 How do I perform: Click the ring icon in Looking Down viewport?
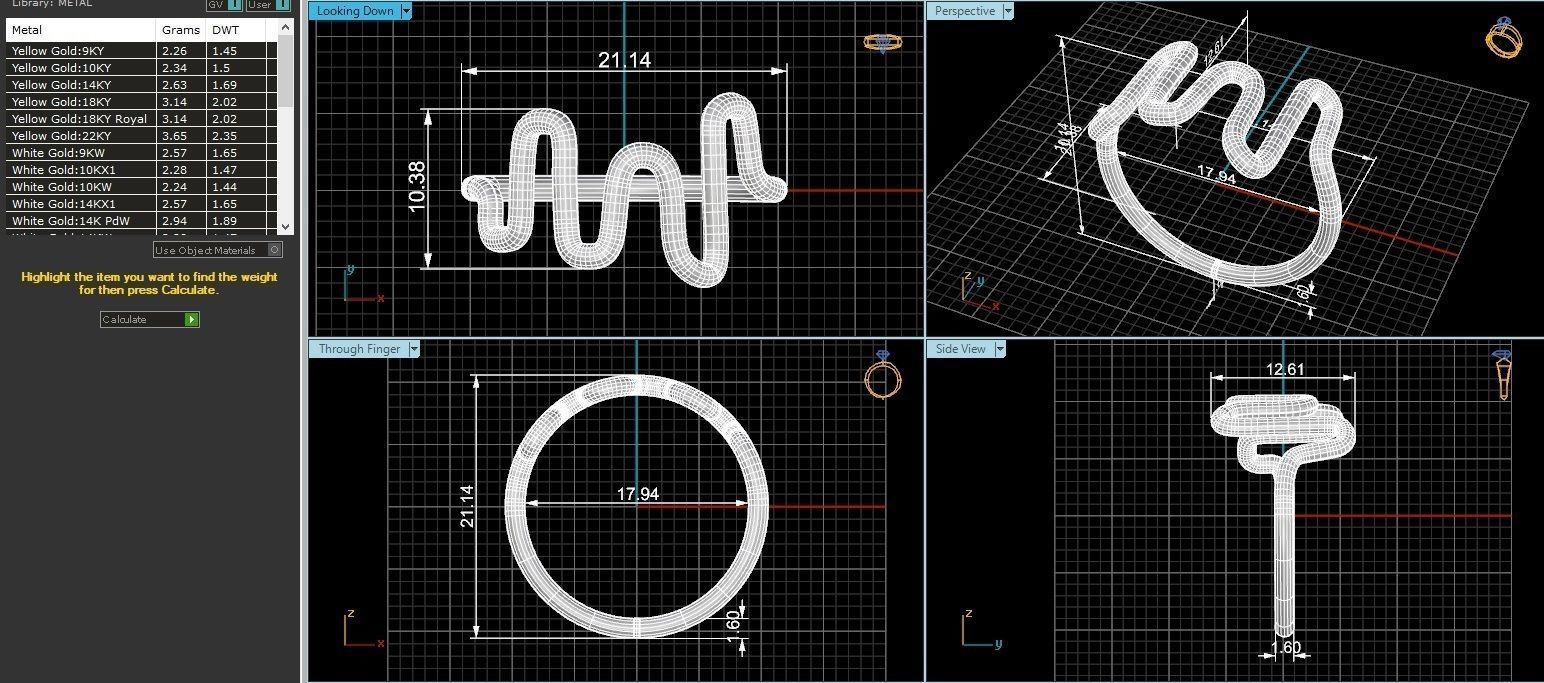pos(881,43)
